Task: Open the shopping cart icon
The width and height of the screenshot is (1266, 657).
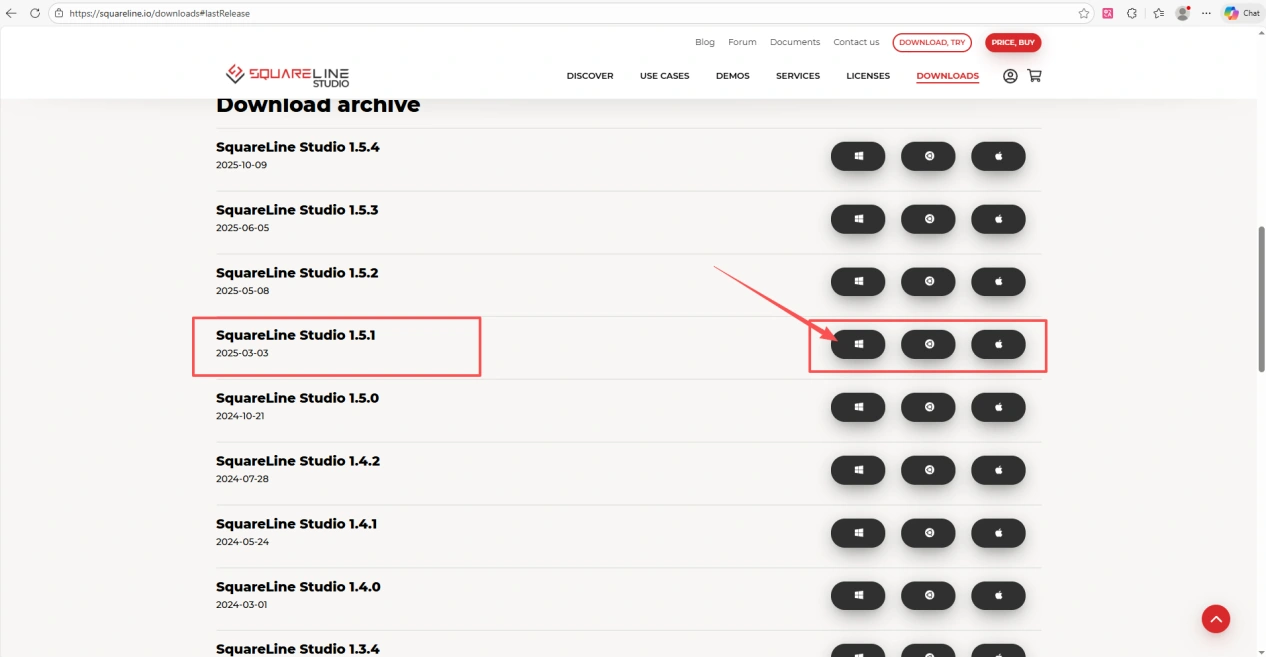Action: pos(1034,76)
